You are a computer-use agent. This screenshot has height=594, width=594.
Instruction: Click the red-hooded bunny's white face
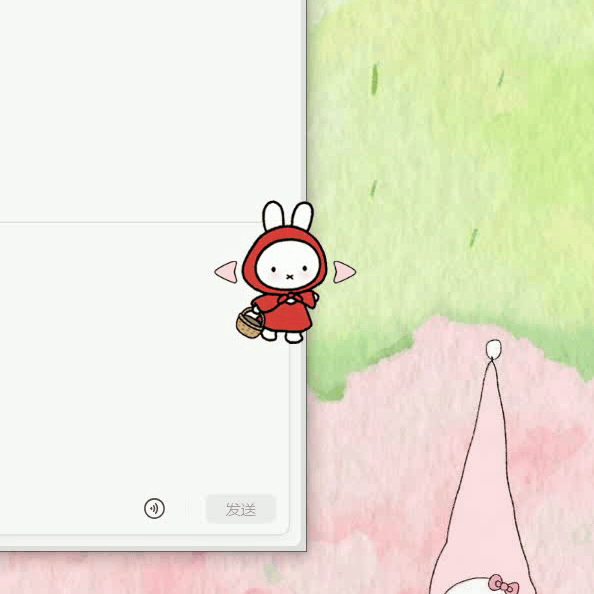288,266
